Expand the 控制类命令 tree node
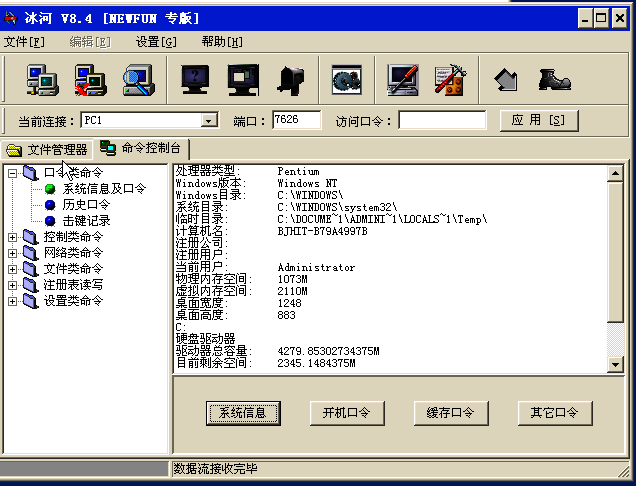The height and width of the screenshot is (486, 636). point(13,237)
